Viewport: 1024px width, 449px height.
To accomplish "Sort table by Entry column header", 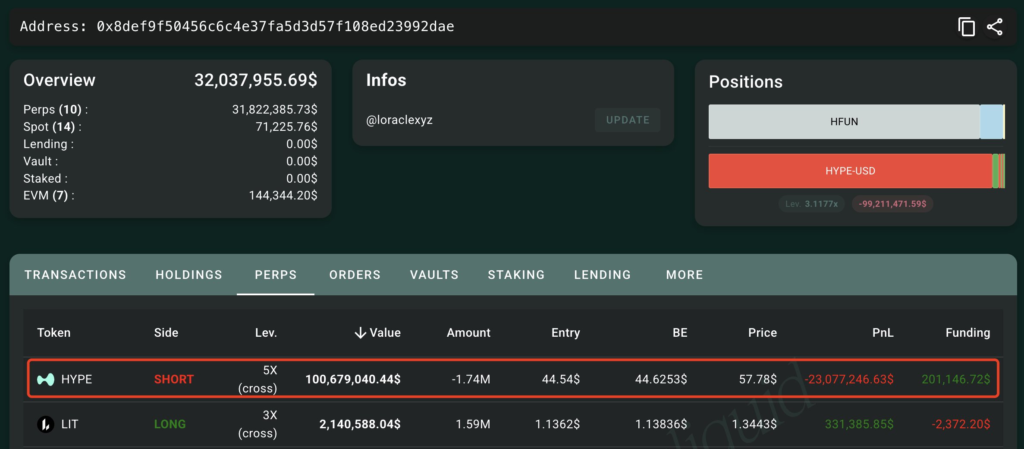I will coord(565,333).
